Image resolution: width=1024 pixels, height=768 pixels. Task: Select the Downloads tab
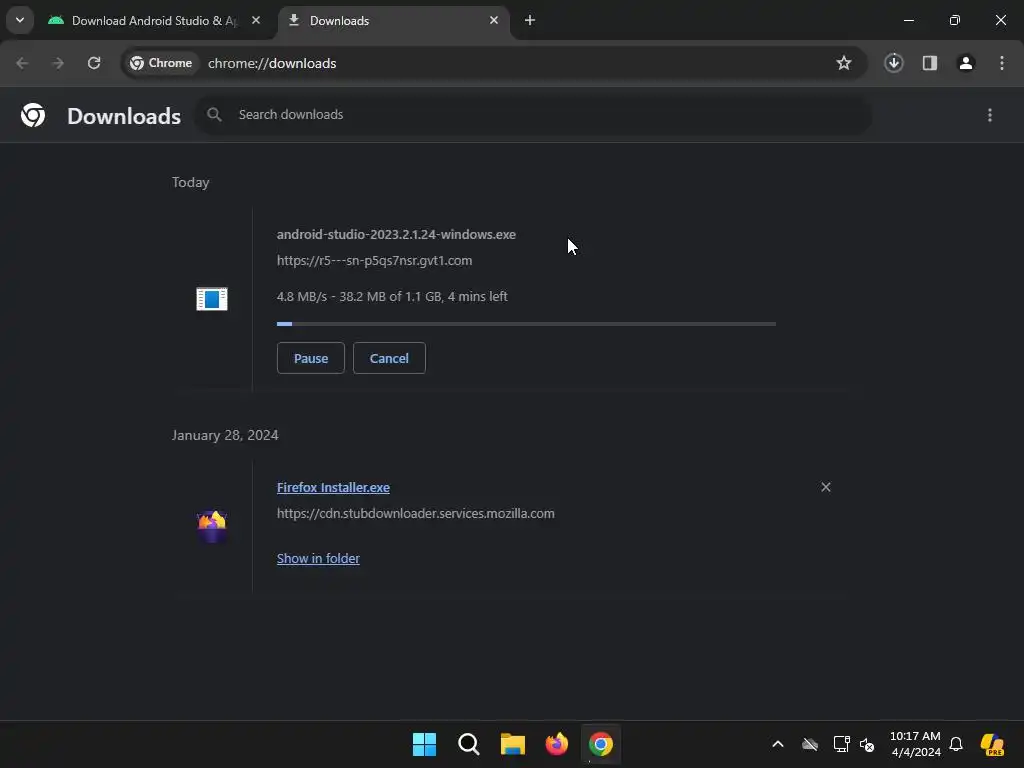click(x=394, y=21)
